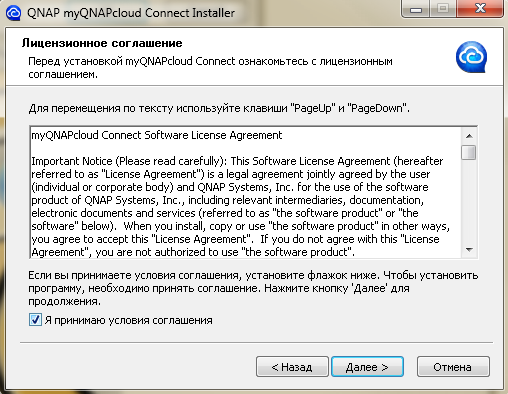Click inside the license agreement text box
The height and width of the screenshot is (394, 508).
pos(246,193)
